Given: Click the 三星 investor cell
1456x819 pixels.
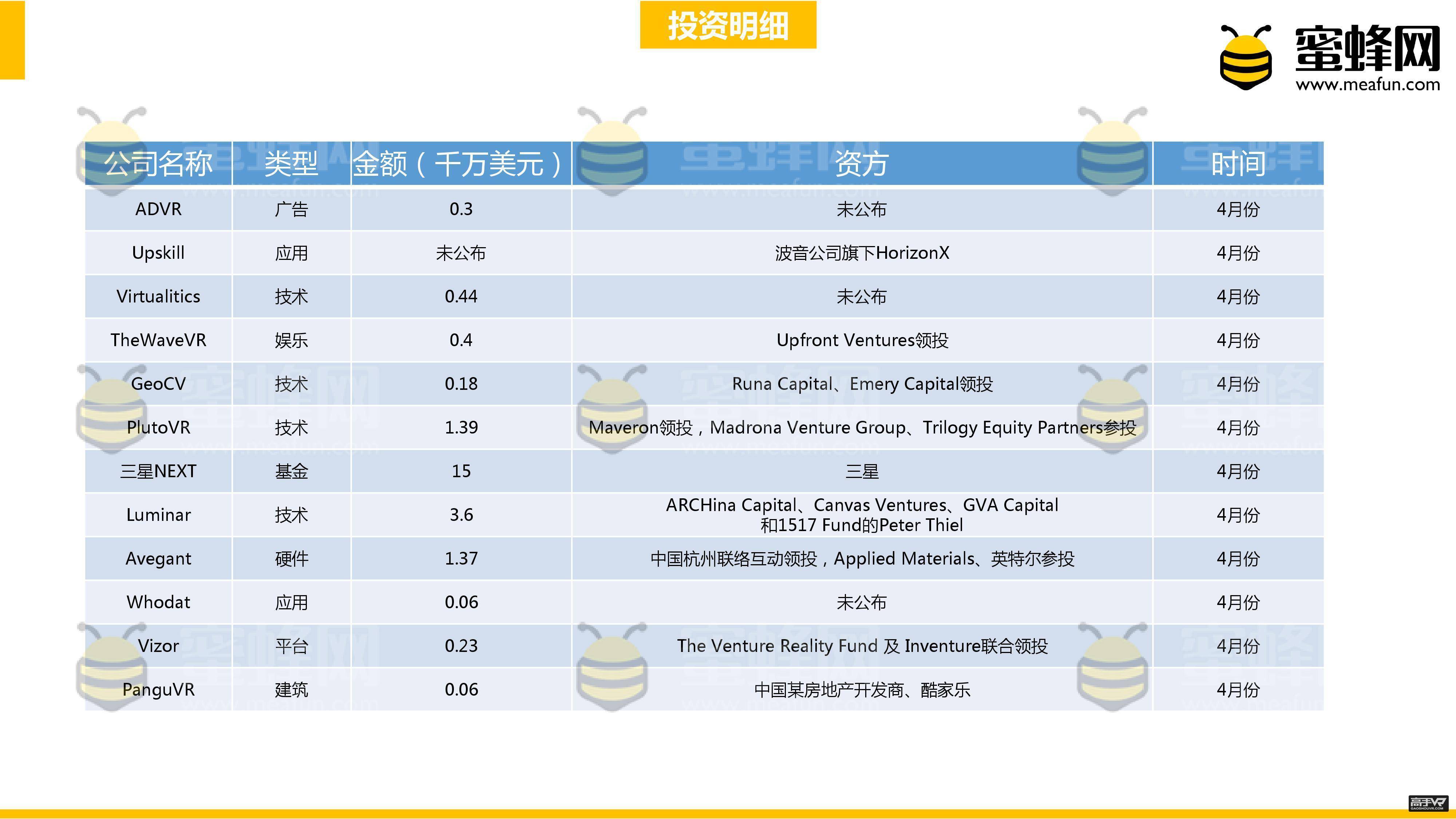Looking at the screenshot, I should pos(862,471).
